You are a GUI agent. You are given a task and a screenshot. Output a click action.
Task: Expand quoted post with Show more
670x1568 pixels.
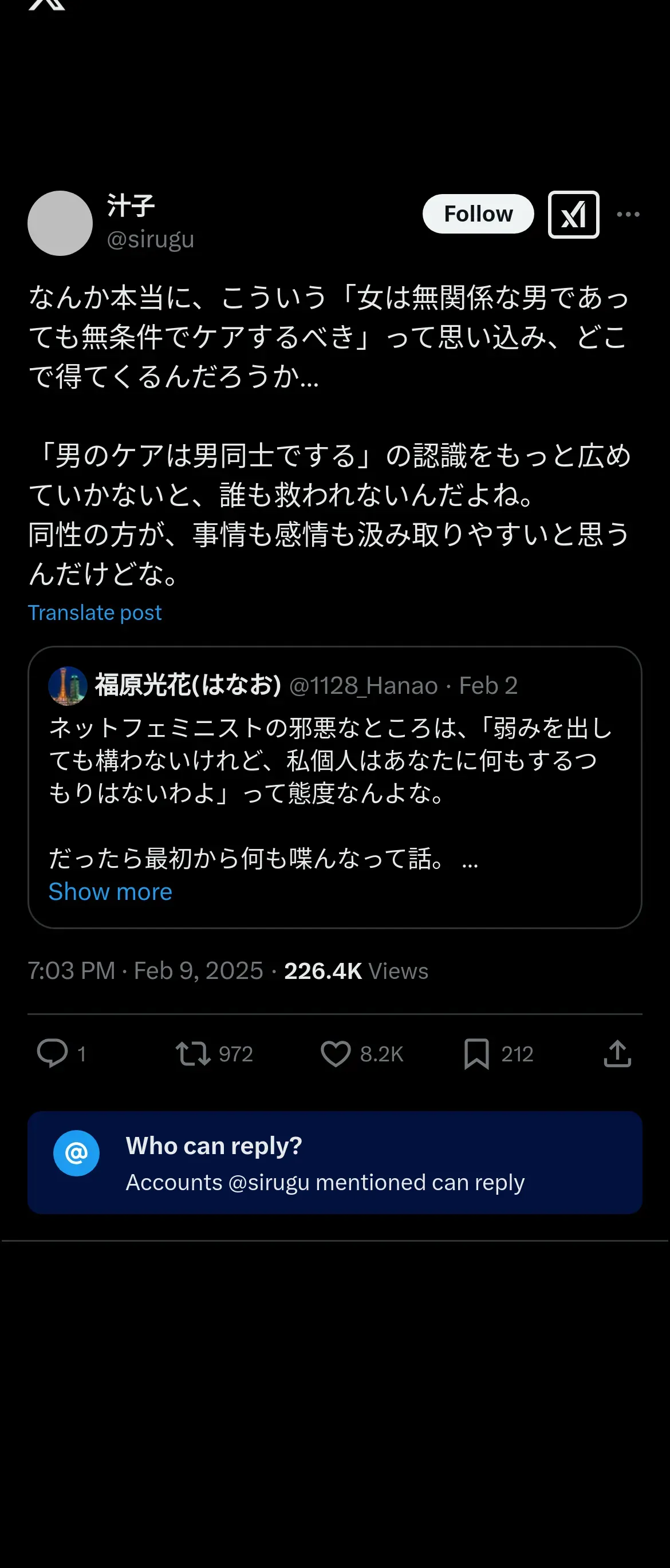[111, 892]
